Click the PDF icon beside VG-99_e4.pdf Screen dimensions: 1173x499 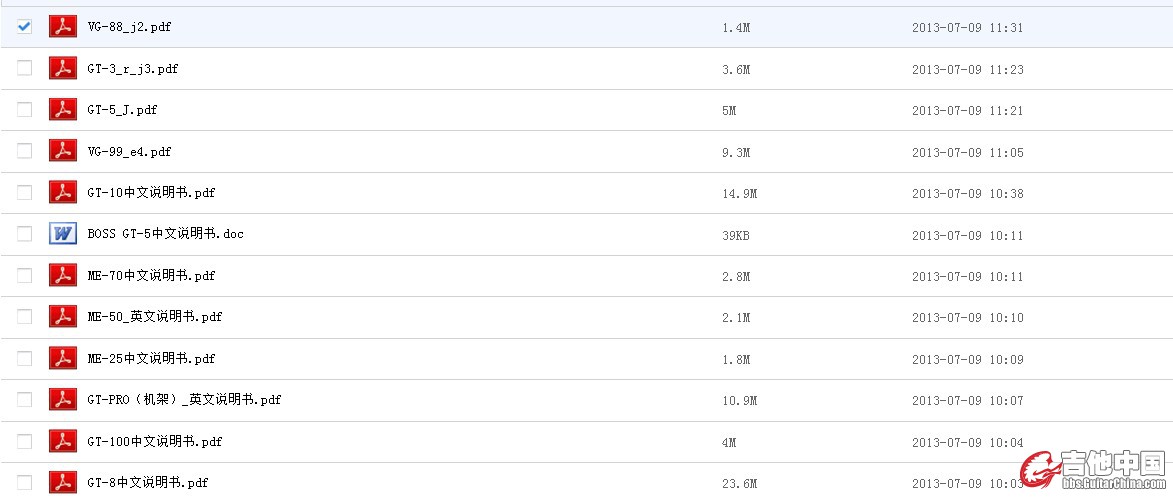pos(64,152)
